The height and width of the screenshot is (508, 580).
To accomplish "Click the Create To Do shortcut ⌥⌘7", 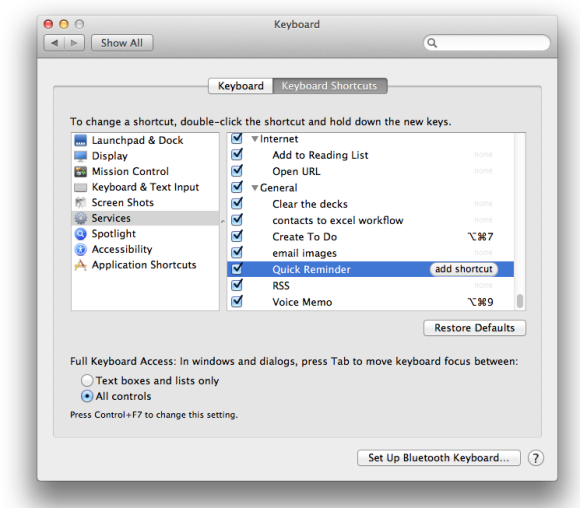I will (x=480, y=236).
